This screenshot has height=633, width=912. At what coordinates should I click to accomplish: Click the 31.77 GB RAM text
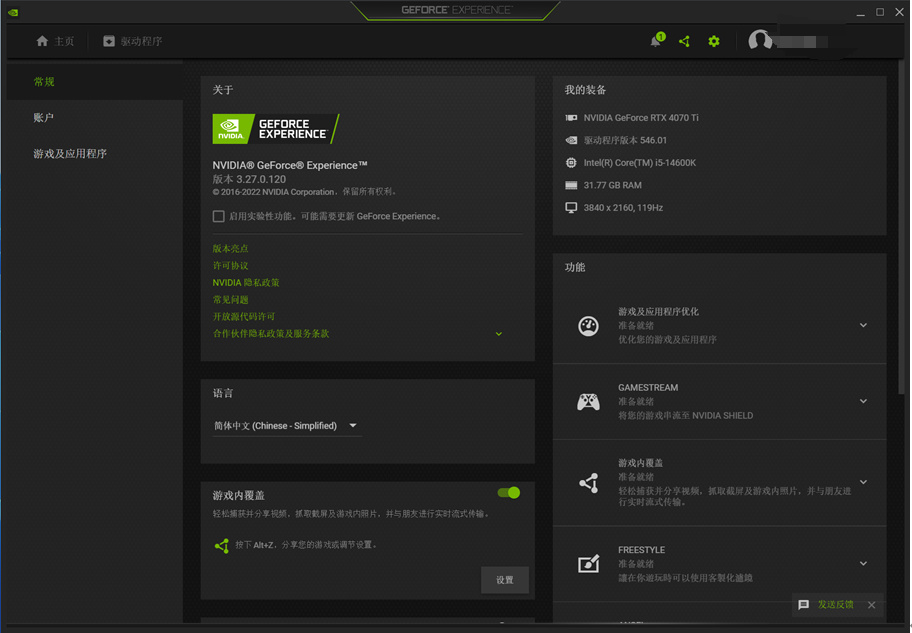click(x=612, y=185)
